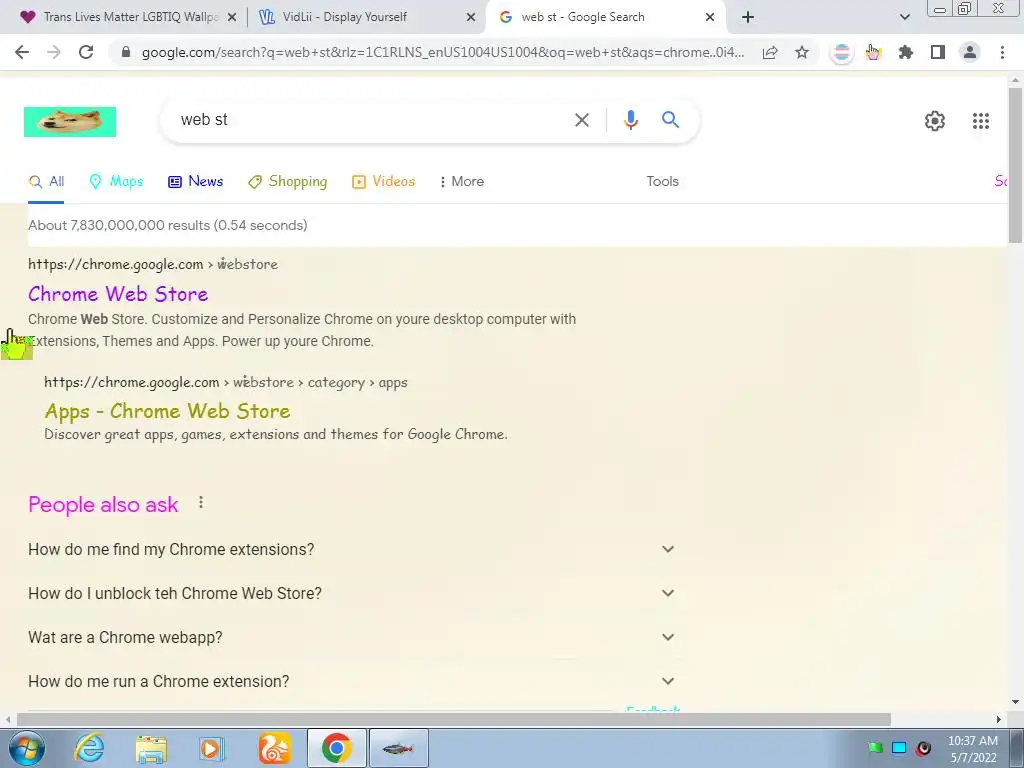Open the Chrome profile avatar
Viewport: 1024px width, 768px height.
970,52
